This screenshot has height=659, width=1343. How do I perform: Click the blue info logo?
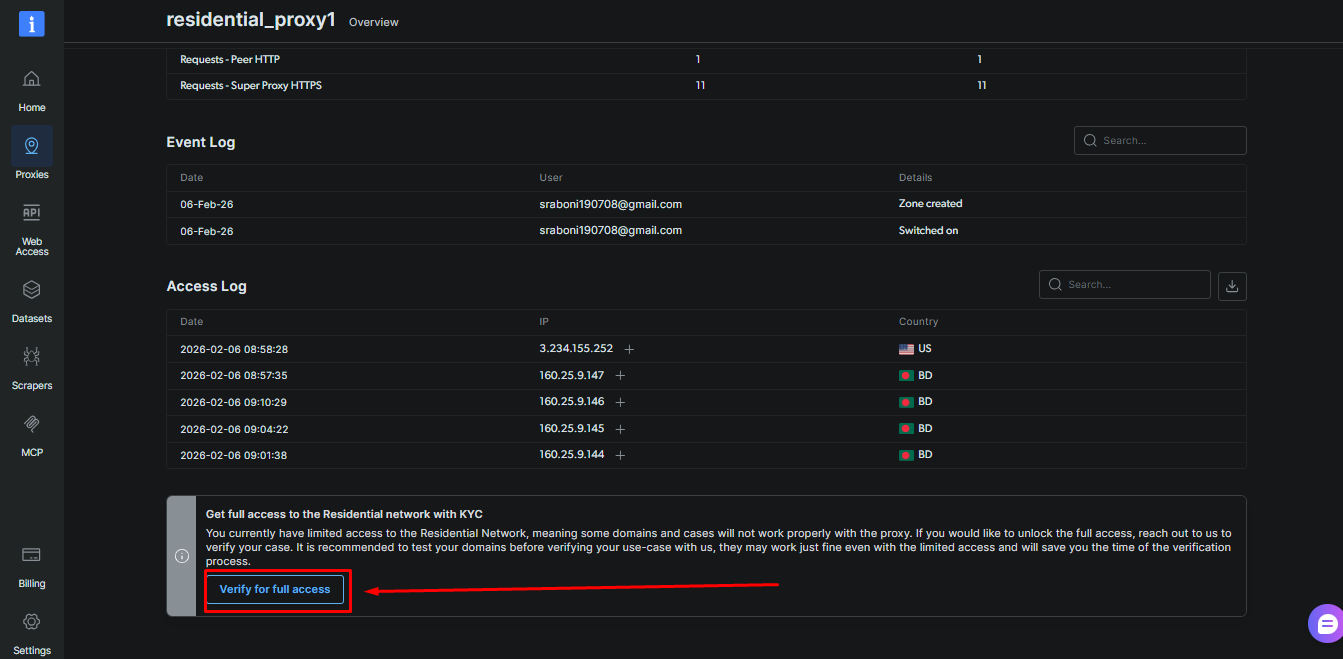coord(32,24)
